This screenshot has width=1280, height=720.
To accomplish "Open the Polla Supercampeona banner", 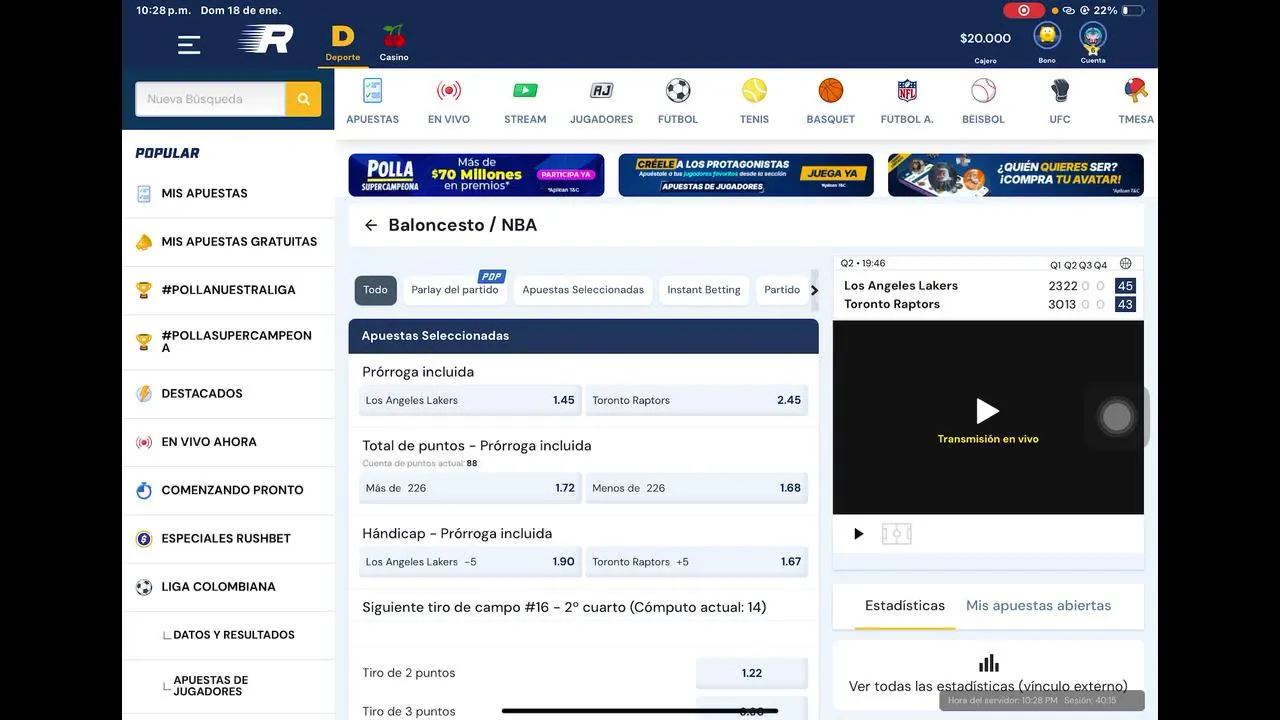I will (x=476, y=175).
